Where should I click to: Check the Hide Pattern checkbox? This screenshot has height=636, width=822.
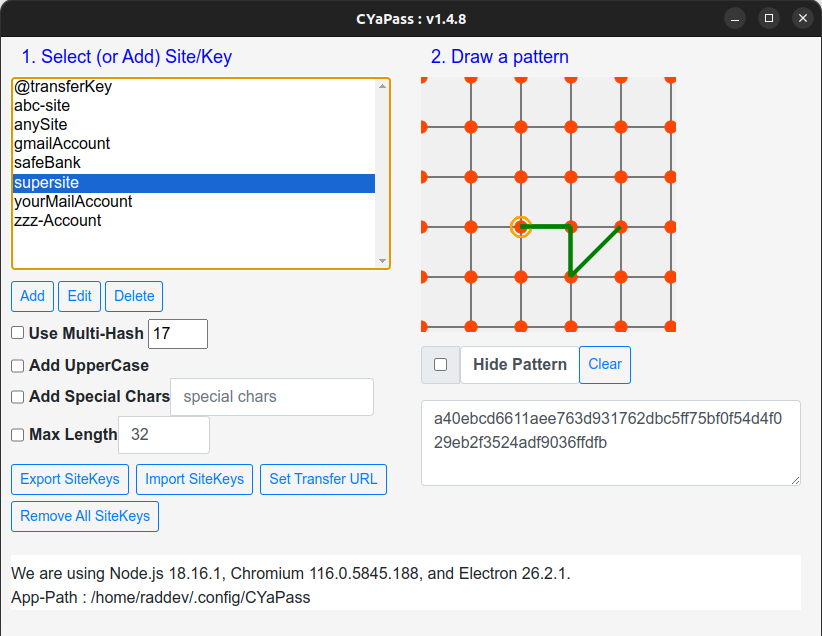click(440, 365)
